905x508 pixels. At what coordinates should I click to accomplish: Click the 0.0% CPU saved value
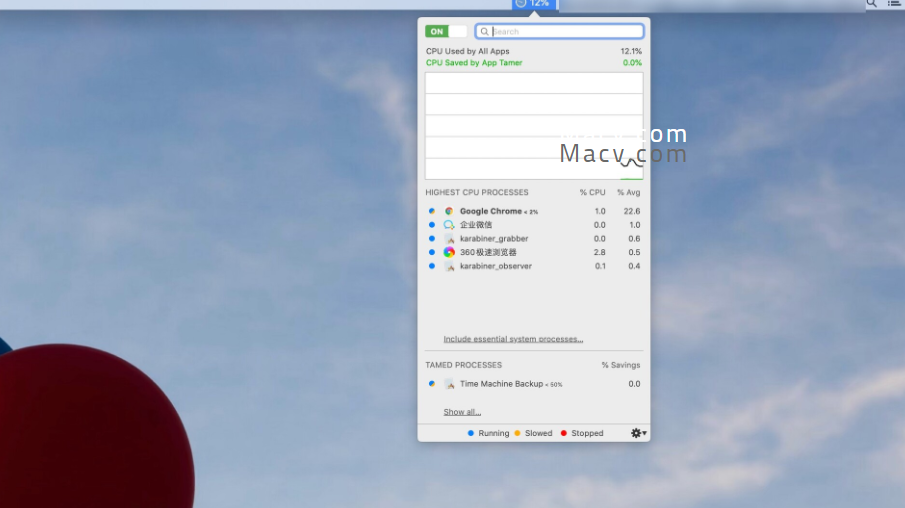click(x=632, y=63)
